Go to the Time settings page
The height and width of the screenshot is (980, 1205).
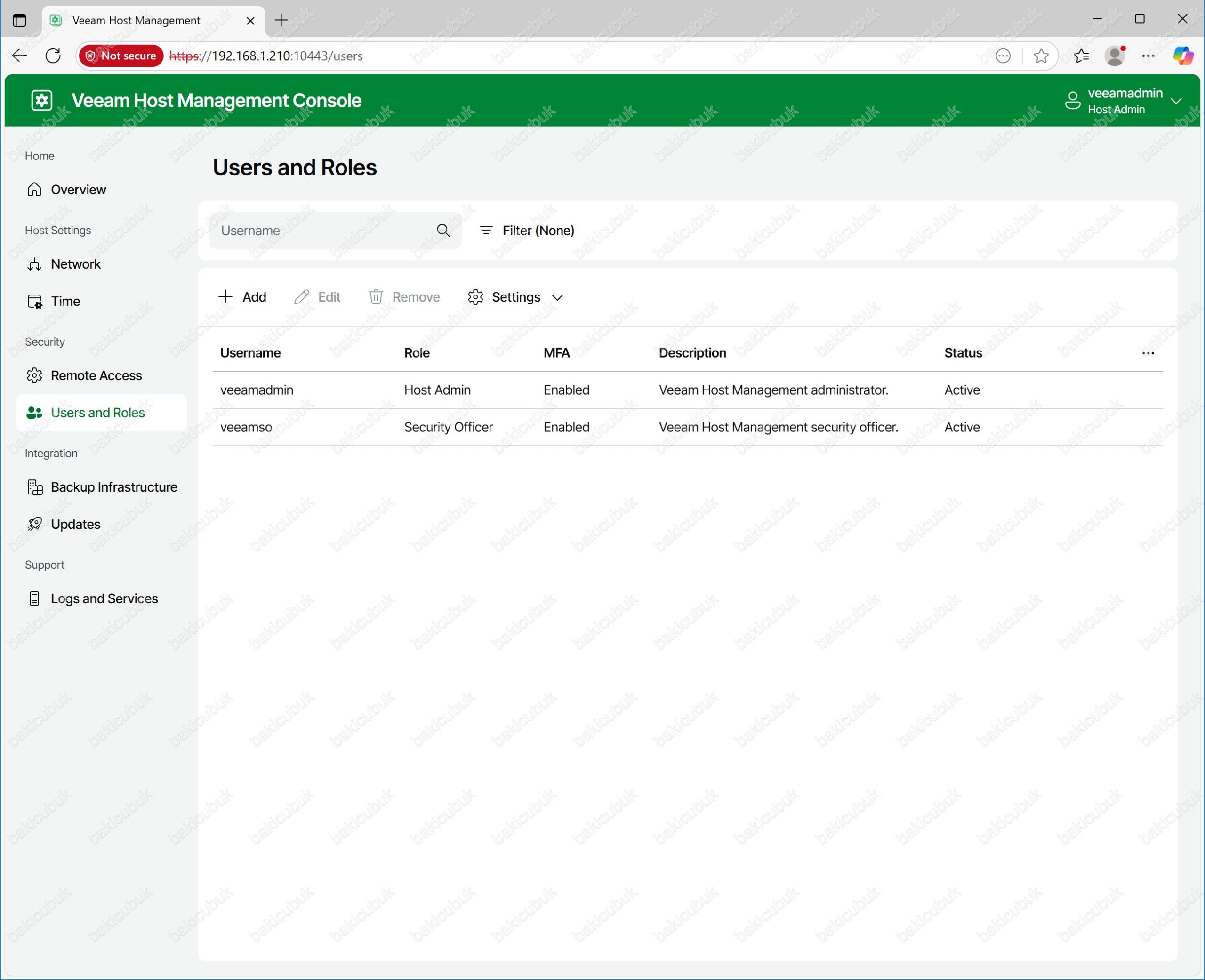pyautogui.click(x=54, y=302)
